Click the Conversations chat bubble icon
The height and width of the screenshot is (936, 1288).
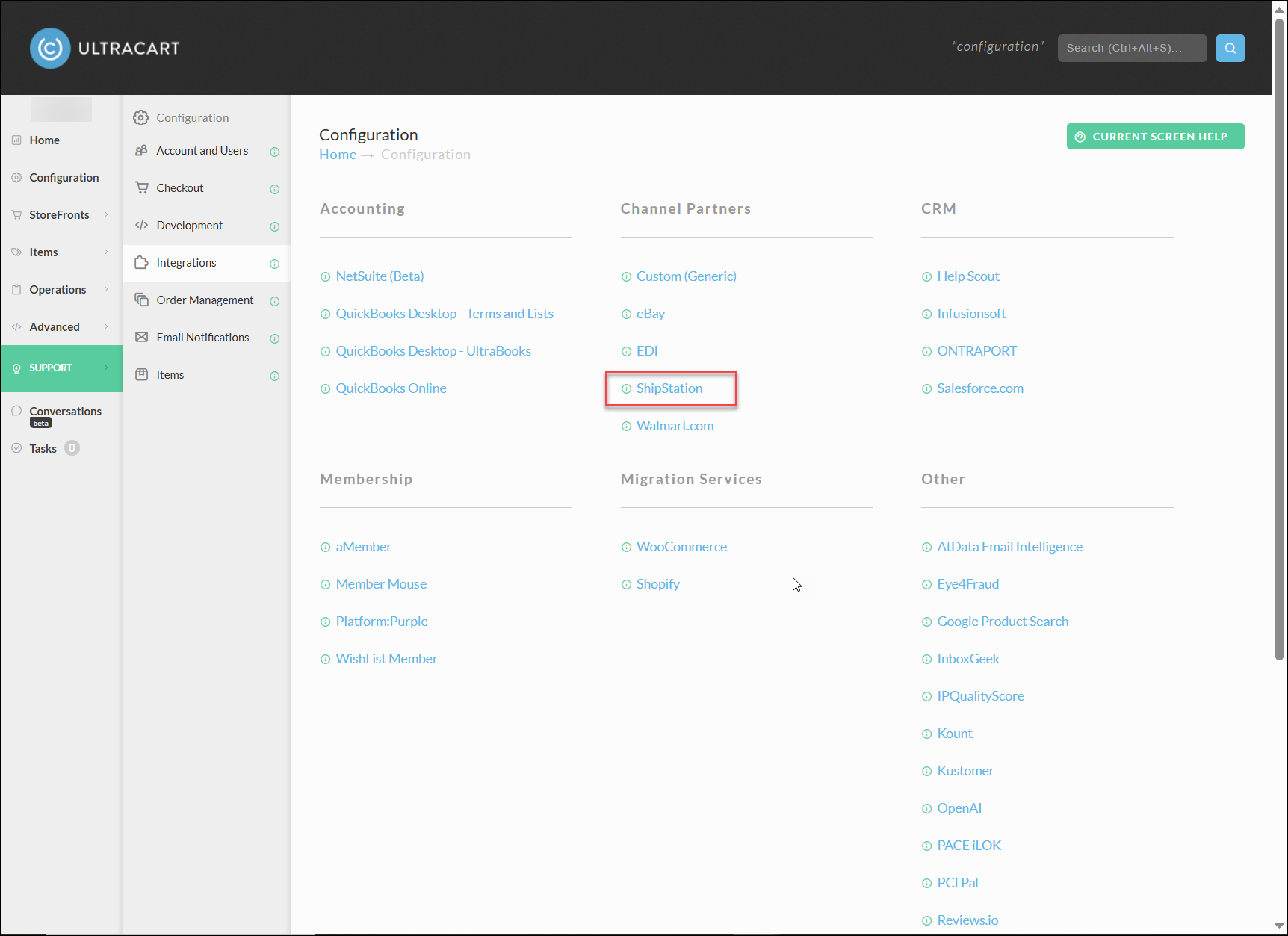click(x=16, y=411)
